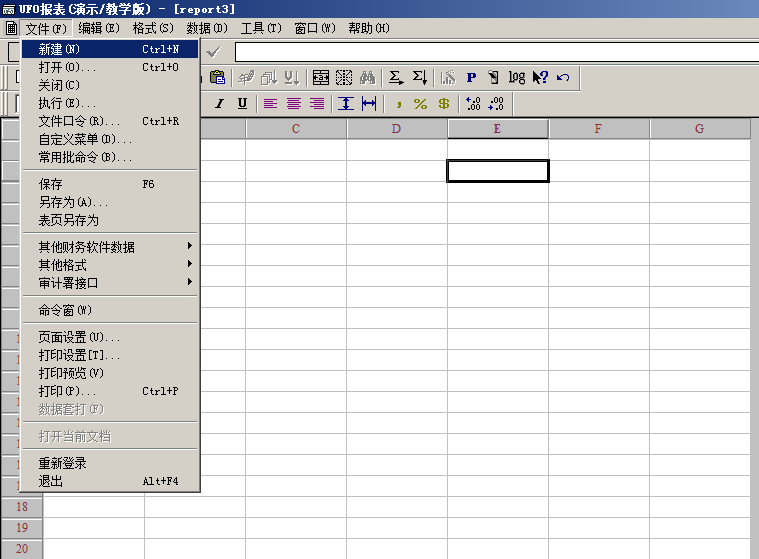Select row 19 header

point(22,528)
